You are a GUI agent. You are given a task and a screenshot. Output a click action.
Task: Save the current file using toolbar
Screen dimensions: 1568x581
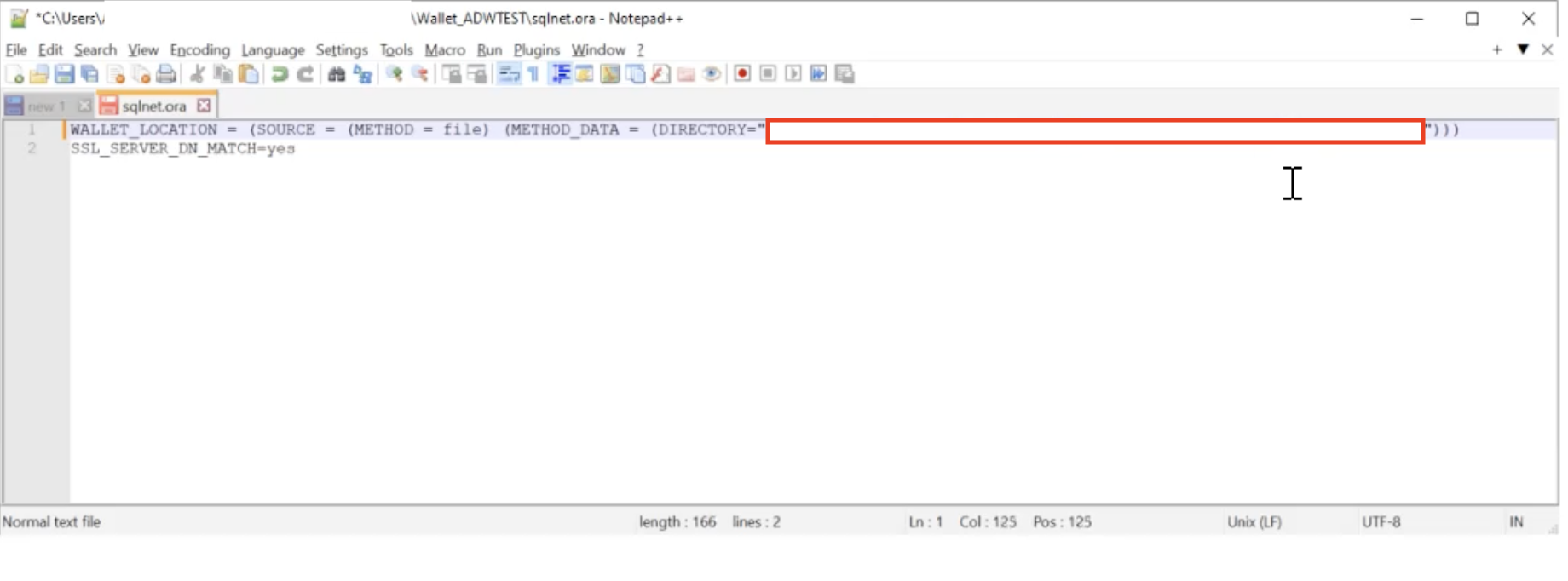click(x=64, y=74)
